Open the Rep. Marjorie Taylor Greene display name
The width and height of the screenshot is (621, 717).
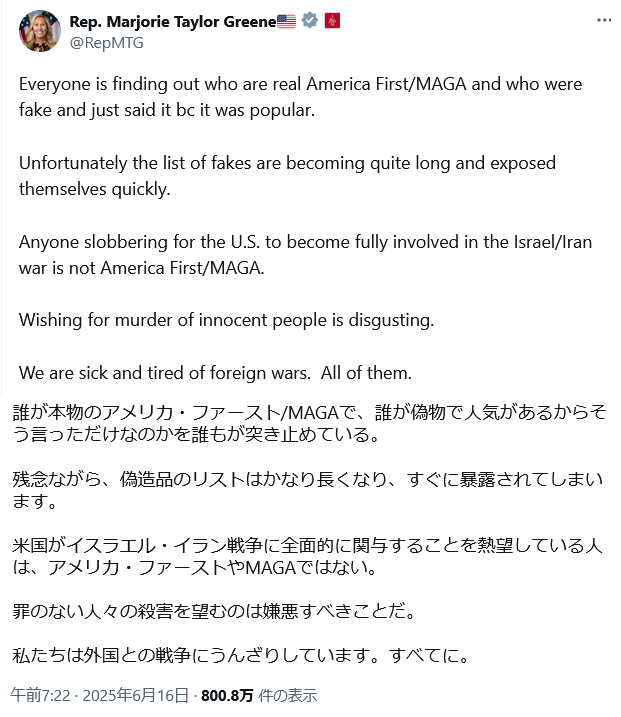coord(173,21)
